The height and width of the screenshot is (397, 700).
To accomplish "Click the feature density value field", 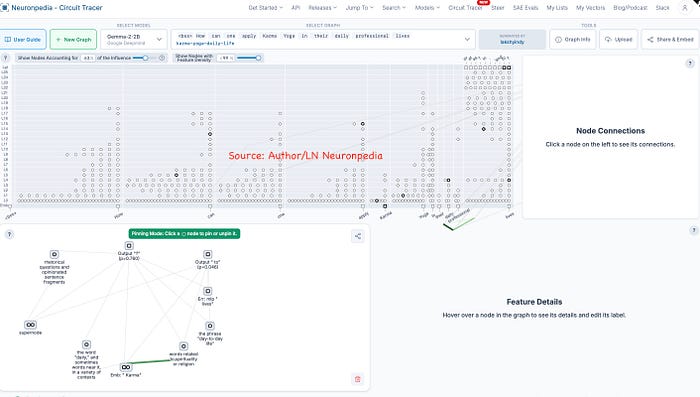I will (226, 58).
